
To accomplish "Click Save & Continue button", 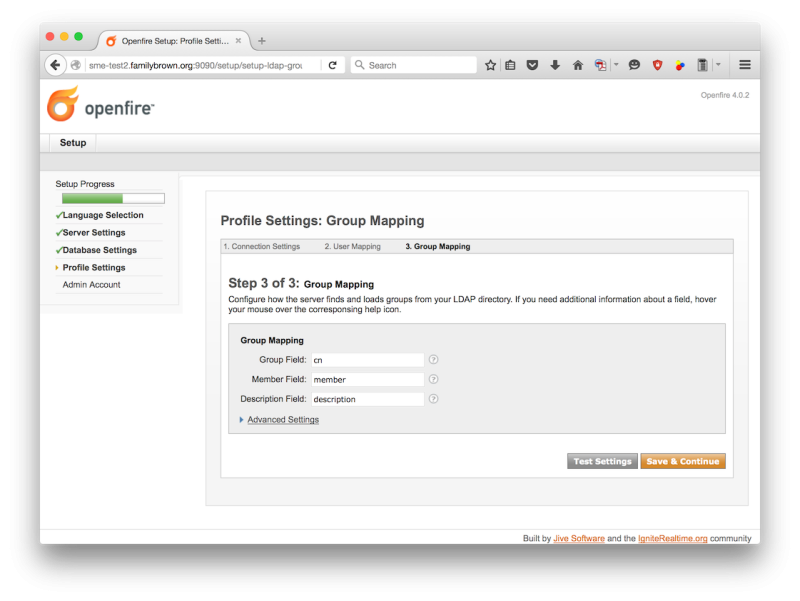I will pos(683,461).
